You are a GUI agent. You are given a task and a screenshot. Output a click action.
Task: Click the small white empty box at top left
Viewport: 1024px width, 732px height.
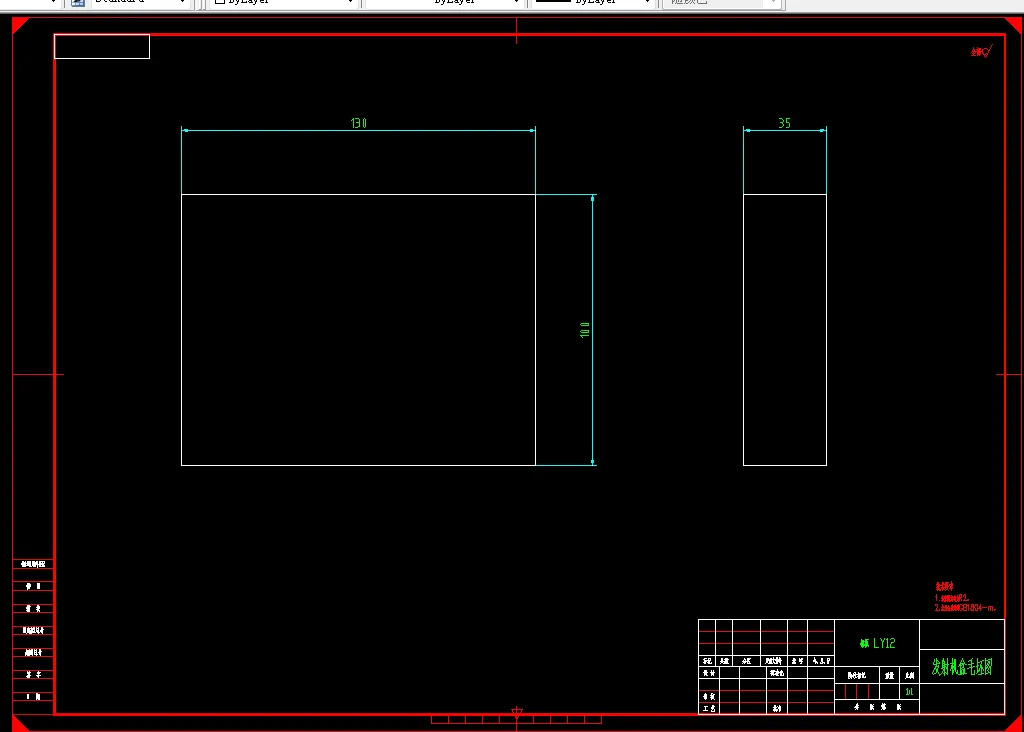point(102,46)
